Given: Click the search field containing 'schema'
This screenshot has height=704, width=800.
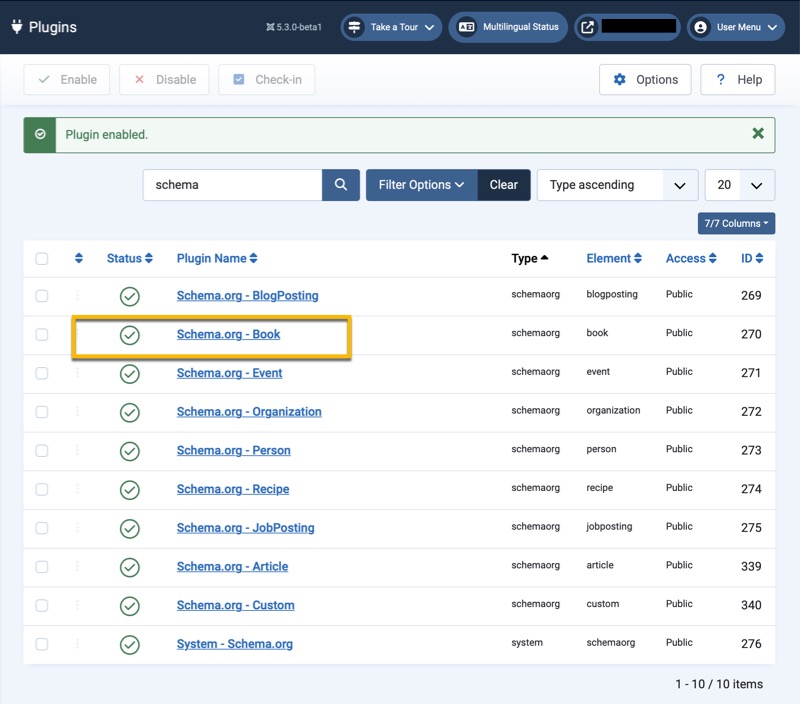Looking at the screenshot, I should coord(232,185).
